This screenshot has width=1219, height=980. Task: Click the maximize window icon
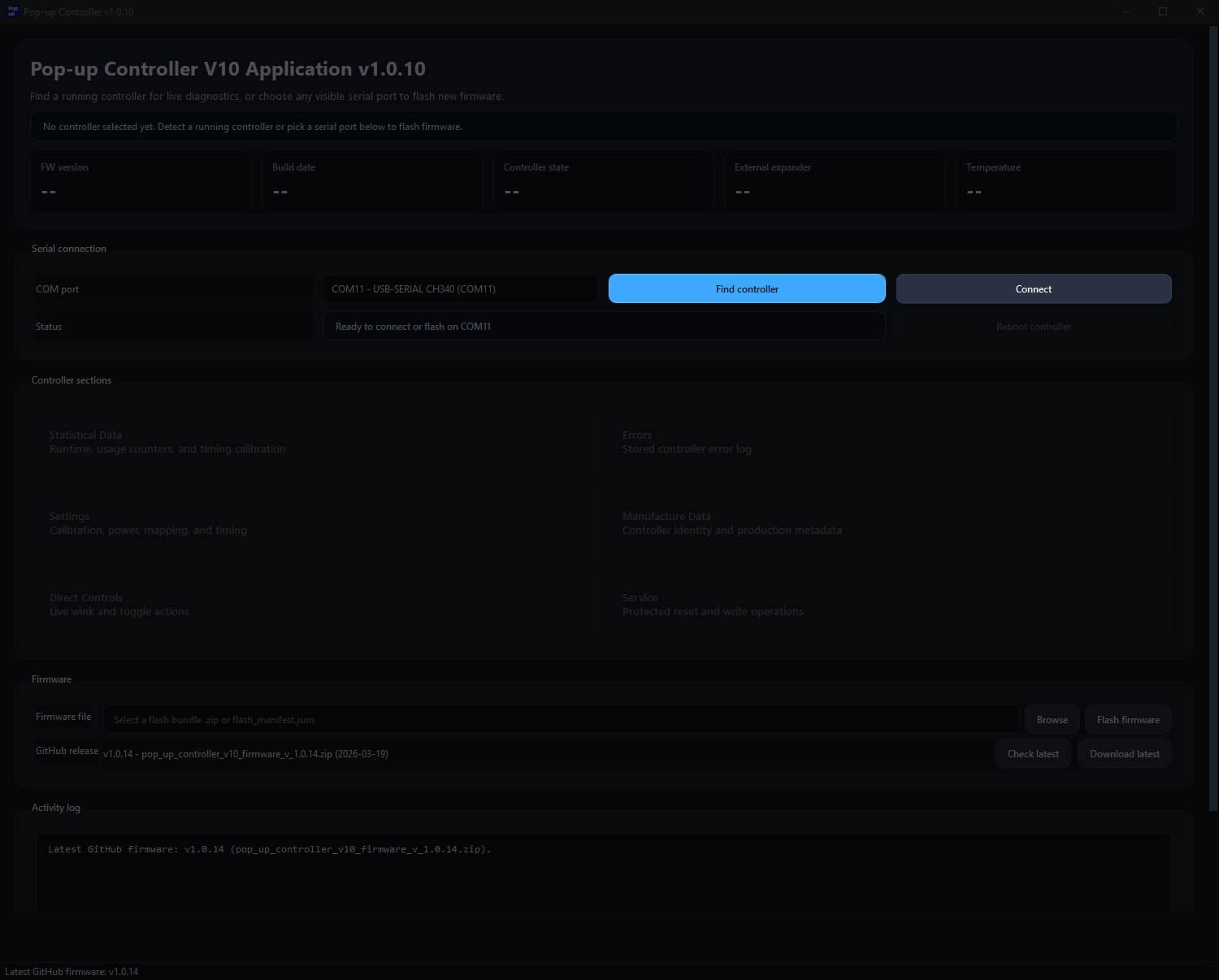coord(1163,11)
